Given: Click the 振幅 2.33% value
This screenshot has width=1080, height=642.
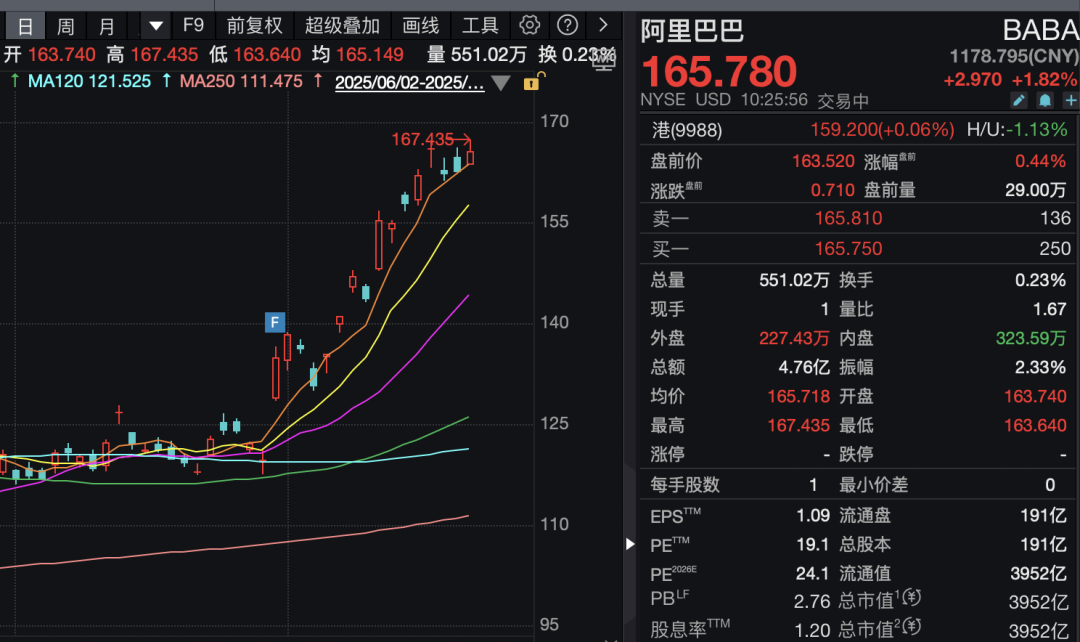Looking at the screenshot, I should tap(1040, 367).
